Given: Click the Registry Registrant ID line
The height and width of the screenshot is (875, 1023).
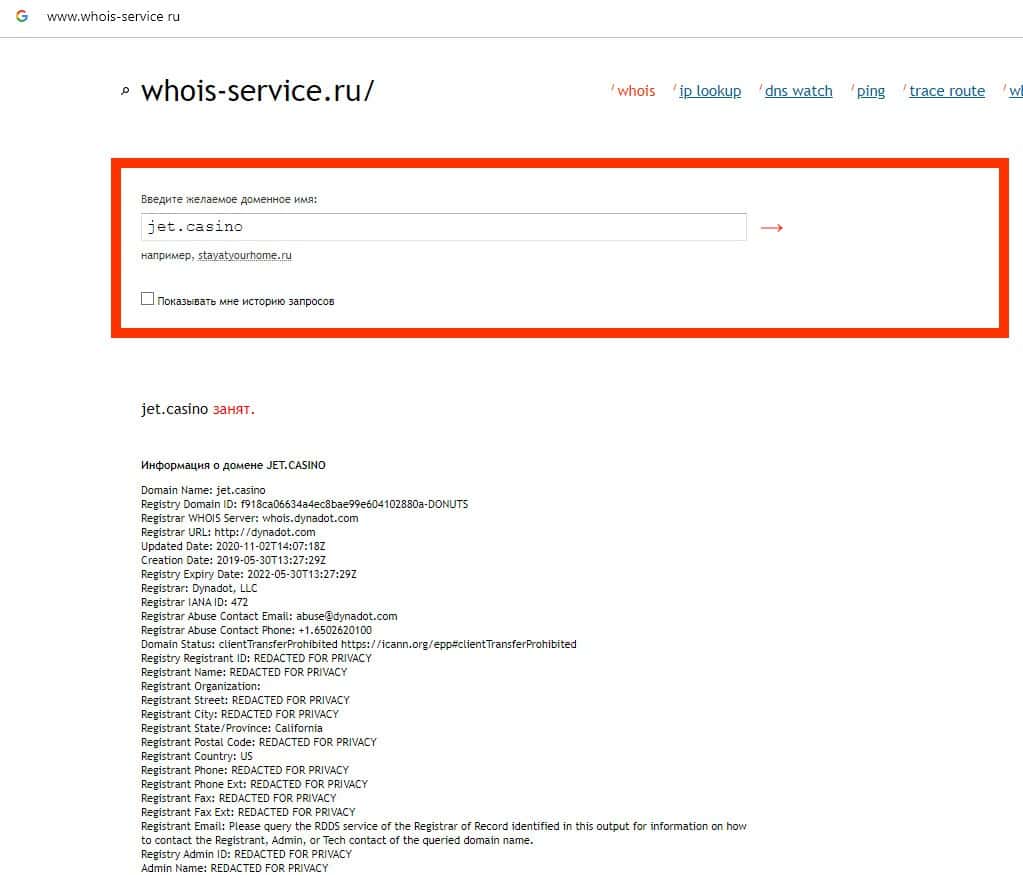Looking at the screenshot, I should coord(256,658).
